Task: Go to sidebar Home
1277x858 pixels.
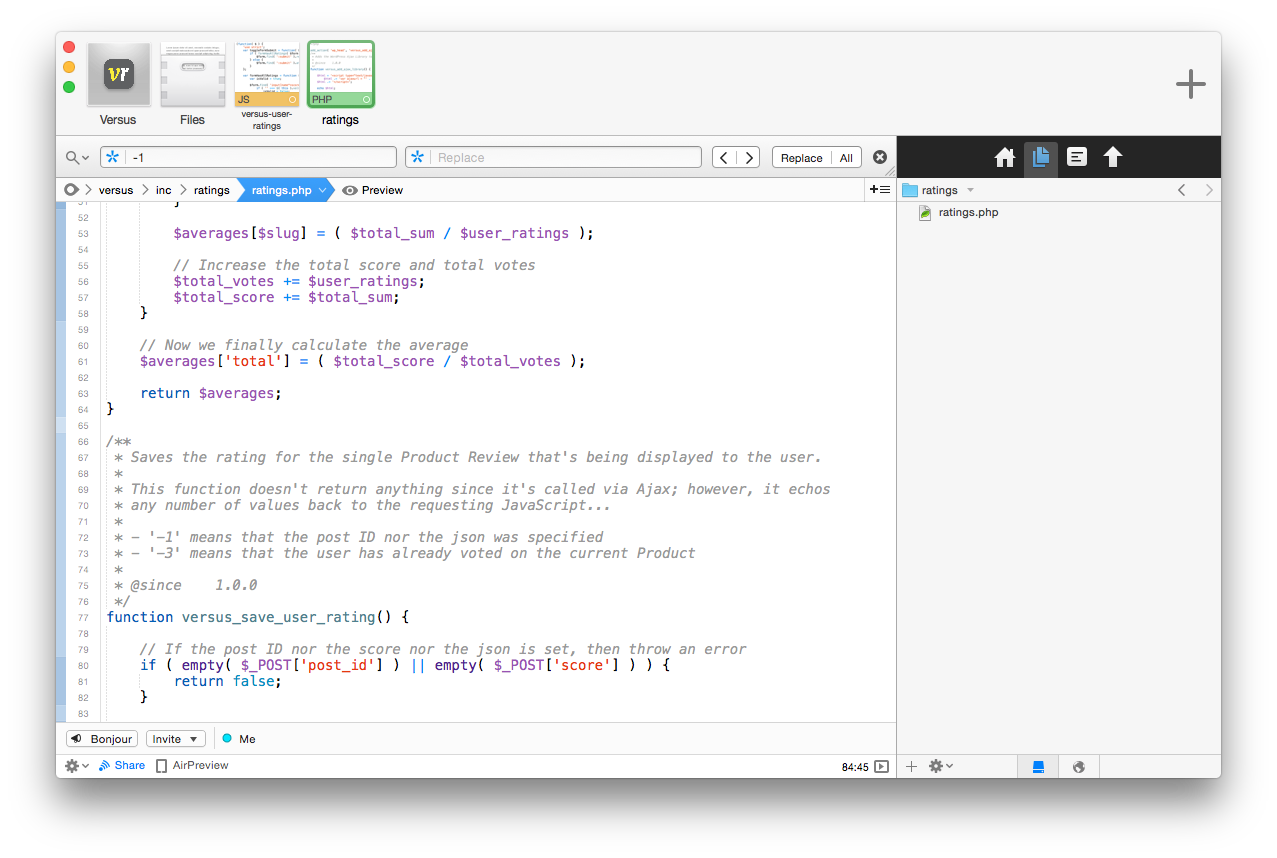Action: pos(1005,157)
